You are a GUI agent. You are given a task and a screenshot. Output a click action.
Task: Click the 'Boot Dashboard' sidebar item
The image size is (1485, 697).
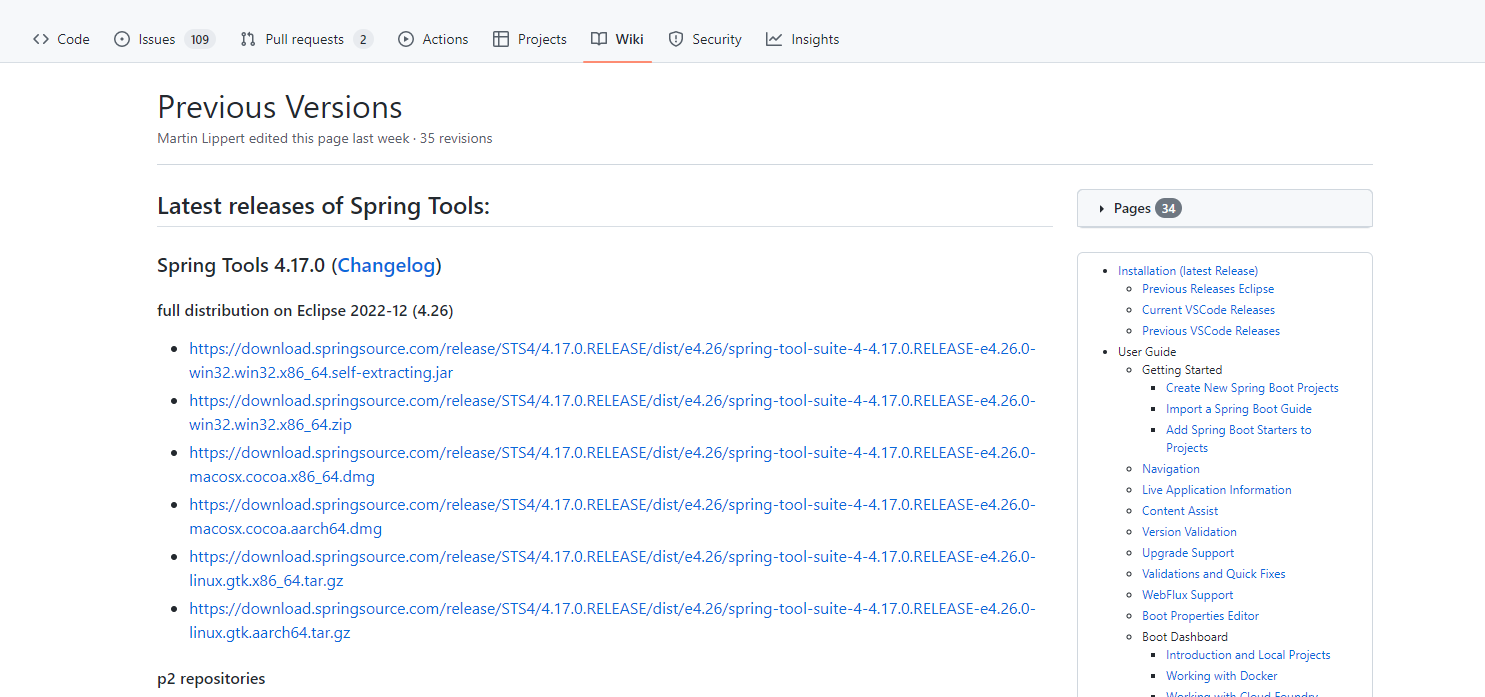click(1185, 637)
